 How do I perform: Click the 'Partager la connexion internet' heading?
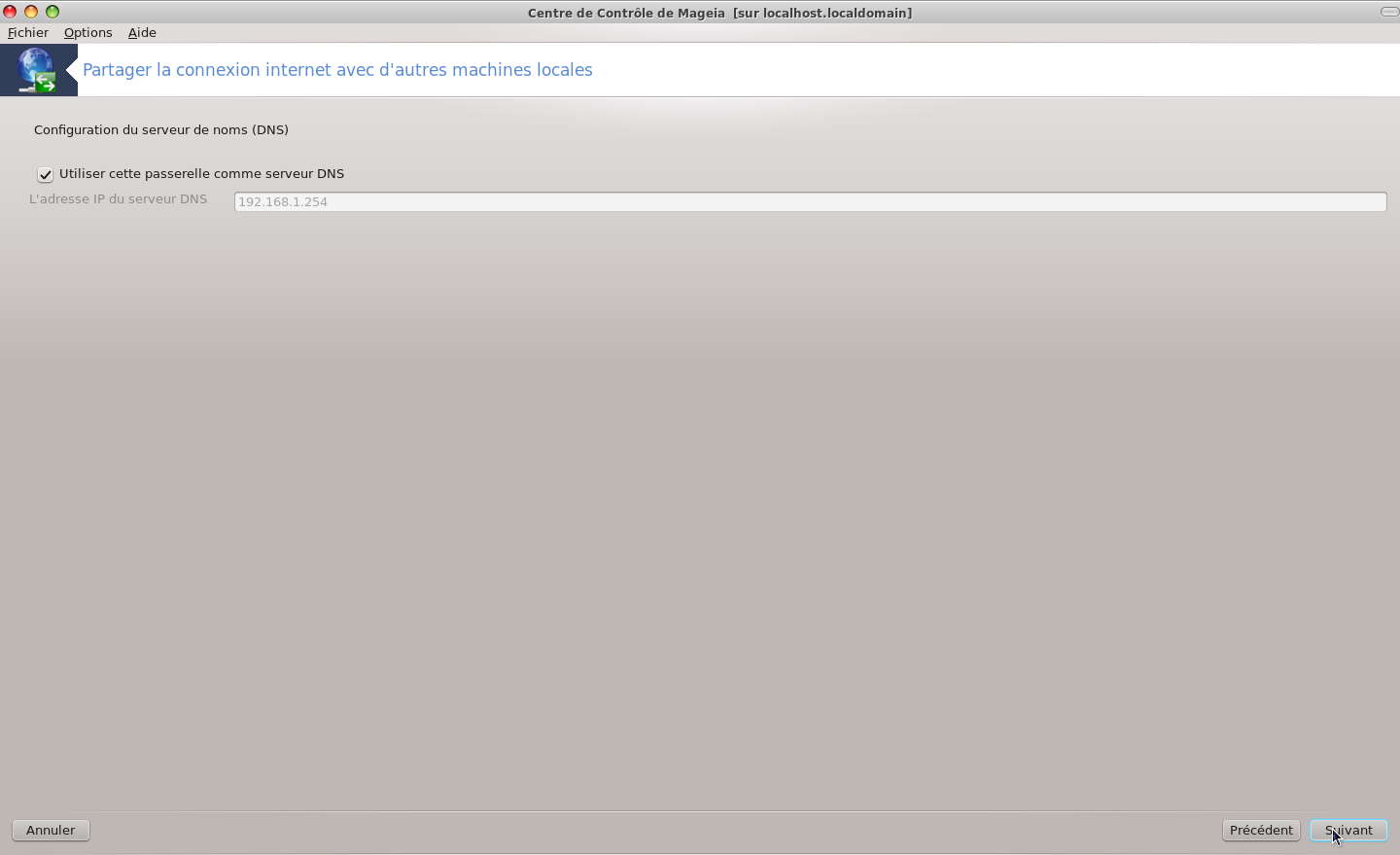click(337, 70)
